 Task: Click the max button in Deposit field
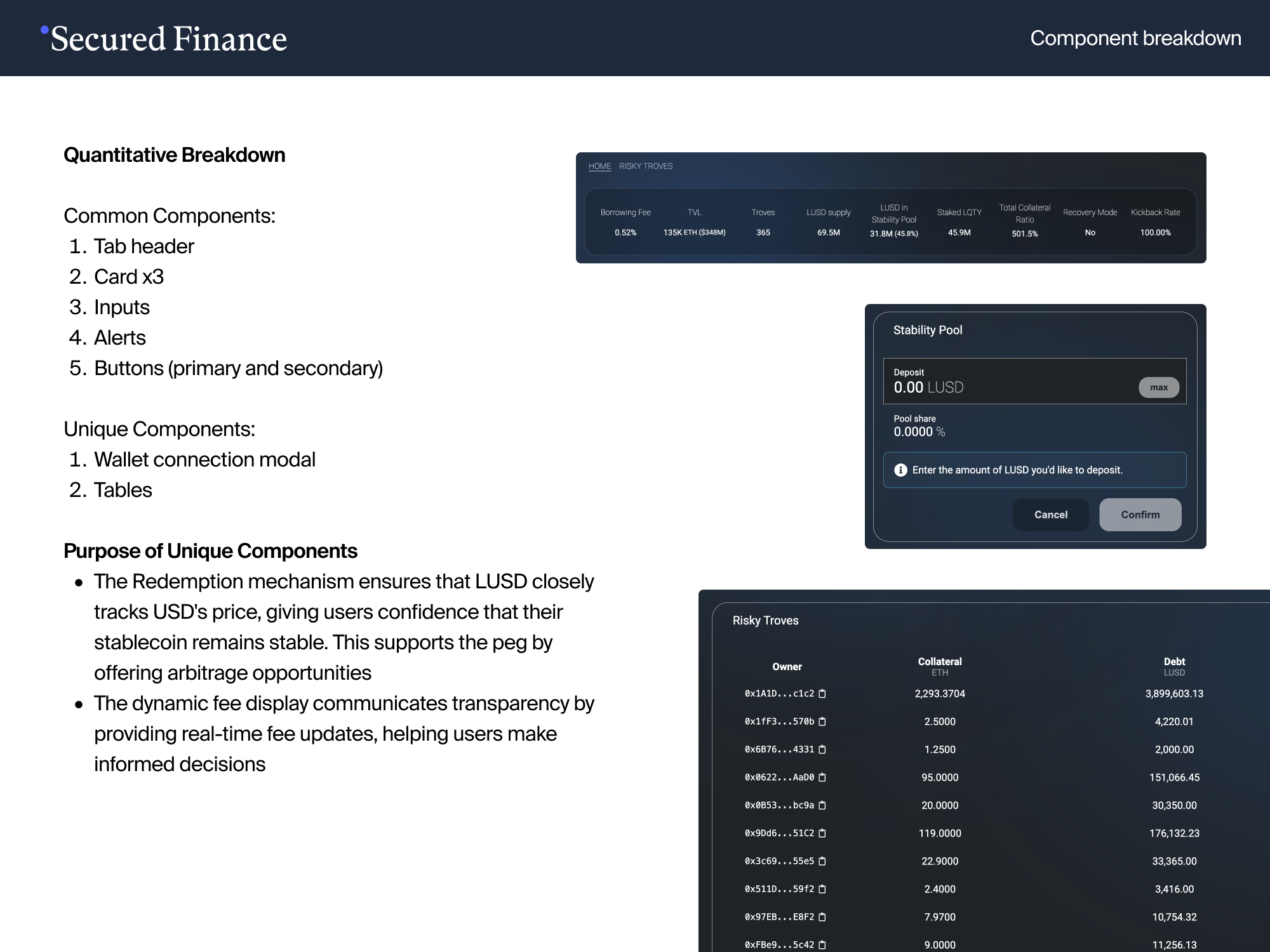[x=1159, y=387]
